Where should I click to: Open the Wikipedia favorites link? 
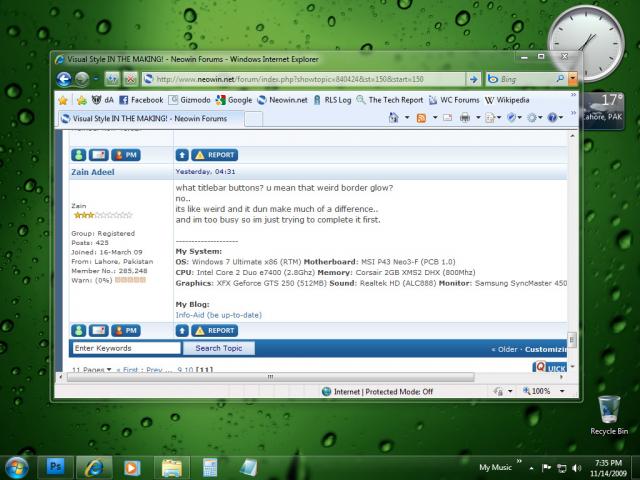[507, 100]
